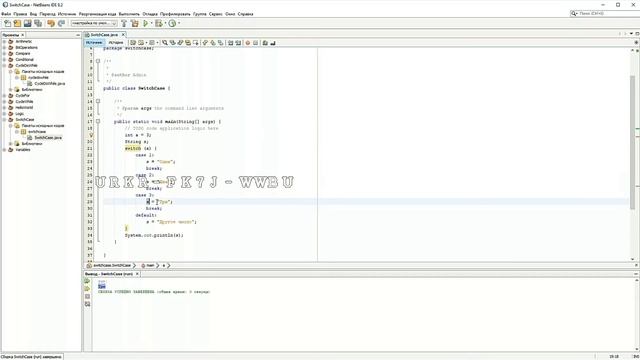
Task: Click the Shift Line Left icon
Action: click(230, 42)
